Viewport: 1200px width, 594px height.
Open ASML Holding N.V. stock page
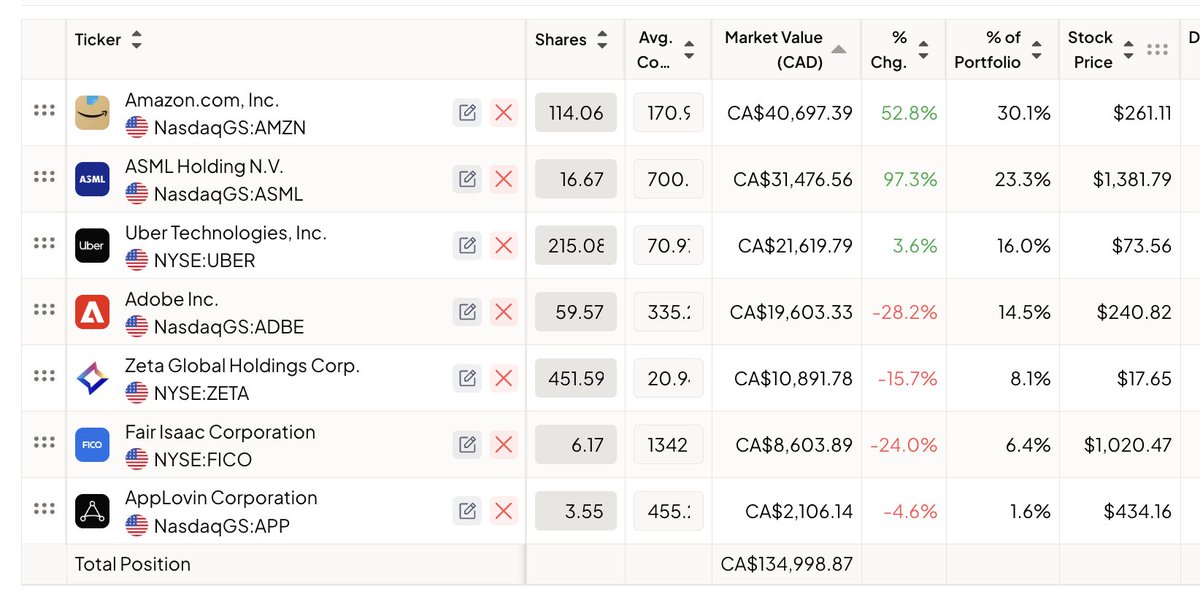tap(207, 167)
